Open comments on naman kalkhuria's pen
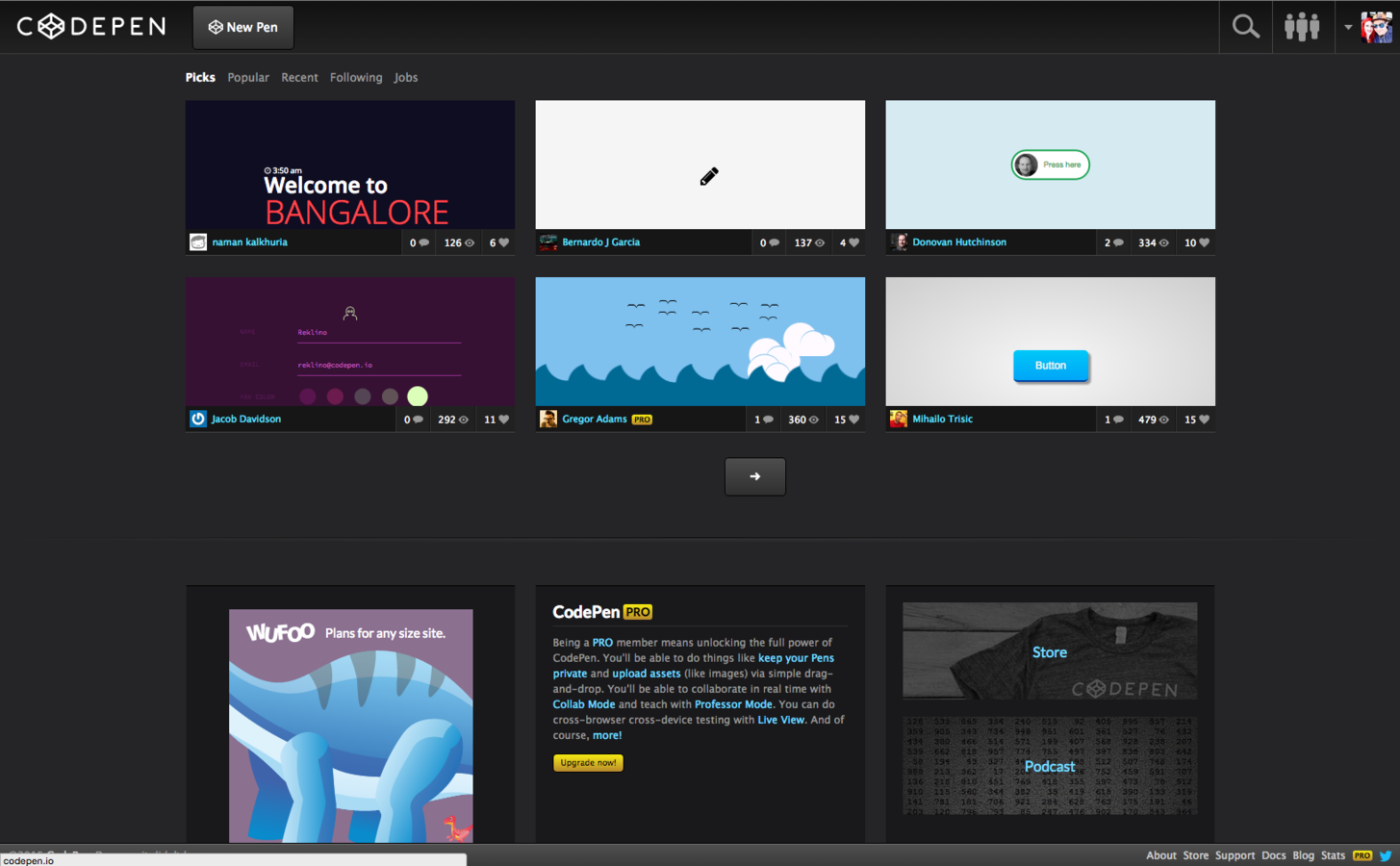This screenshot has height=866, width=1400. point(420,242)
